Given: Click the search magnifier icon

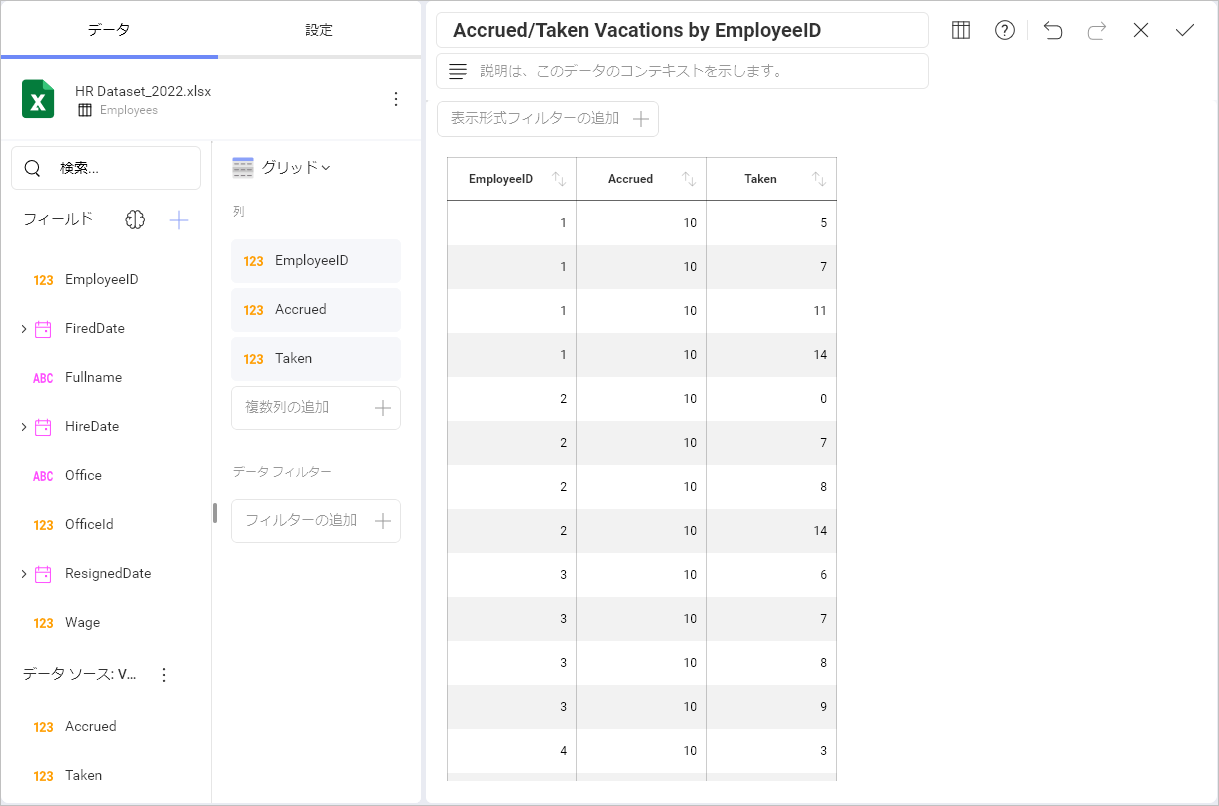Looking at the screenshot, I should point(32,168).
